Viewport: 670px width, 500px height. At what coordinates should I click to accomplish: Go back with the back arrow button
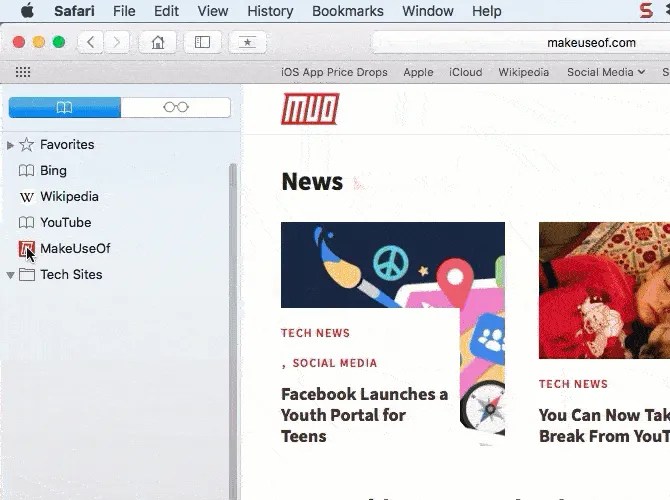[90, 42]
